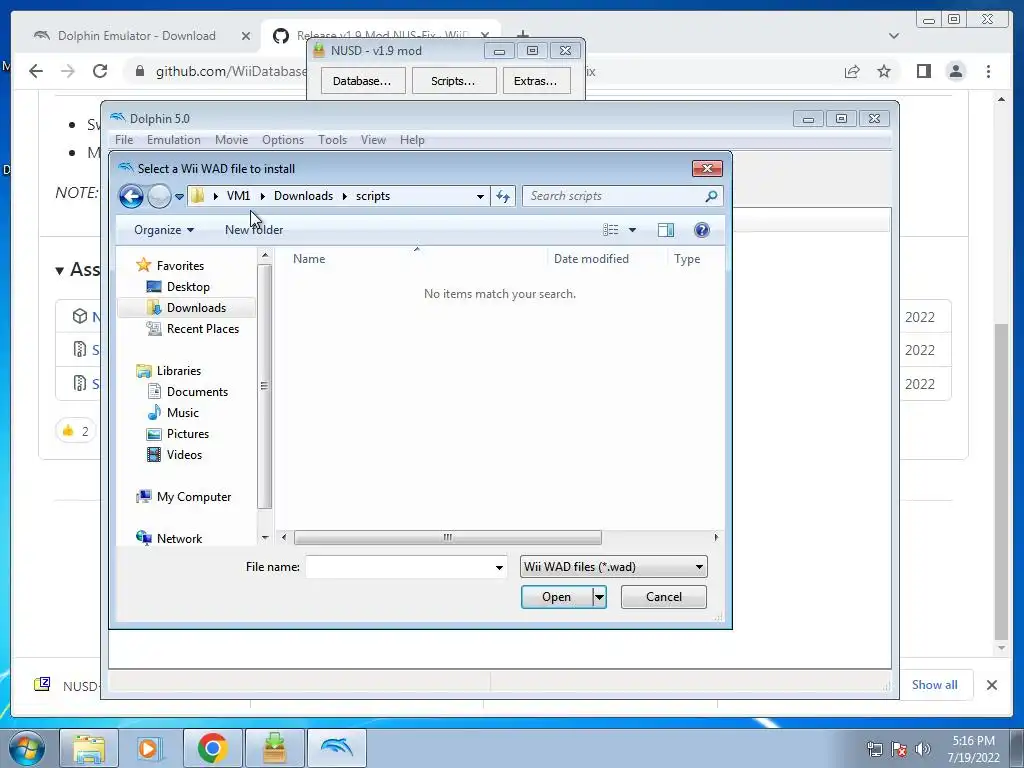This screenshot has height=768, width=1024.
Task: Cancel the WAD file dialog
Action: [x=664, y=597]
